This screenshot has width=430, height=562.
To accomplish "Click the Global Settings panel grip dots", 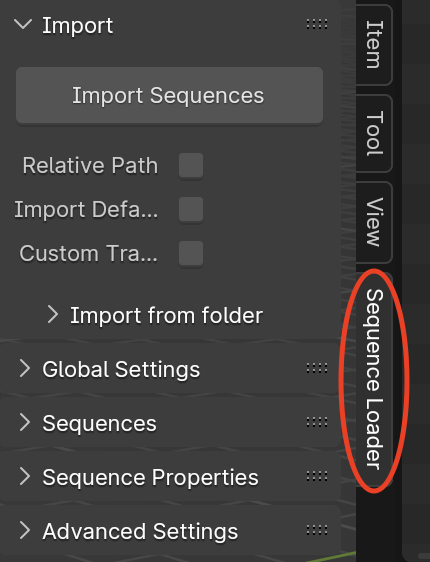I will click(x=317, y=368).
